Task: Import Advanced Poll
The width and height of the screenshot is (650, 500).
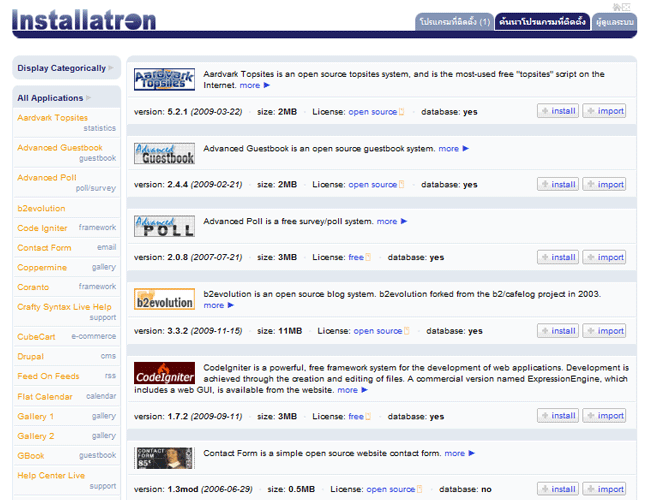Action: tap(604, 257)
